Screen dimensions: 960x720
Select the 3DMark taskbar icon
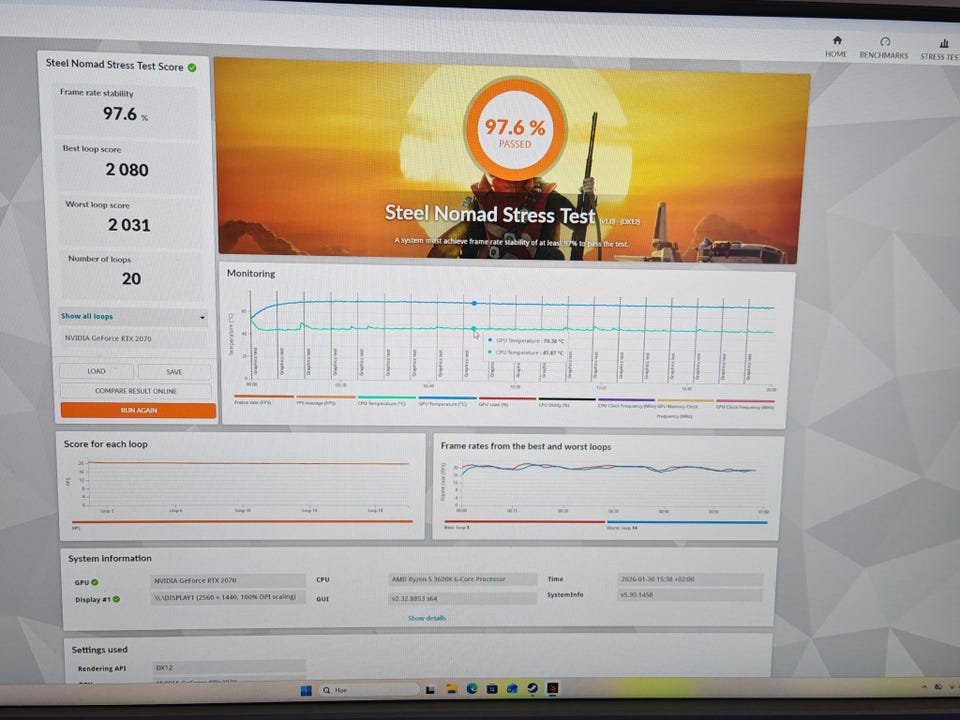tap(552, 688)
